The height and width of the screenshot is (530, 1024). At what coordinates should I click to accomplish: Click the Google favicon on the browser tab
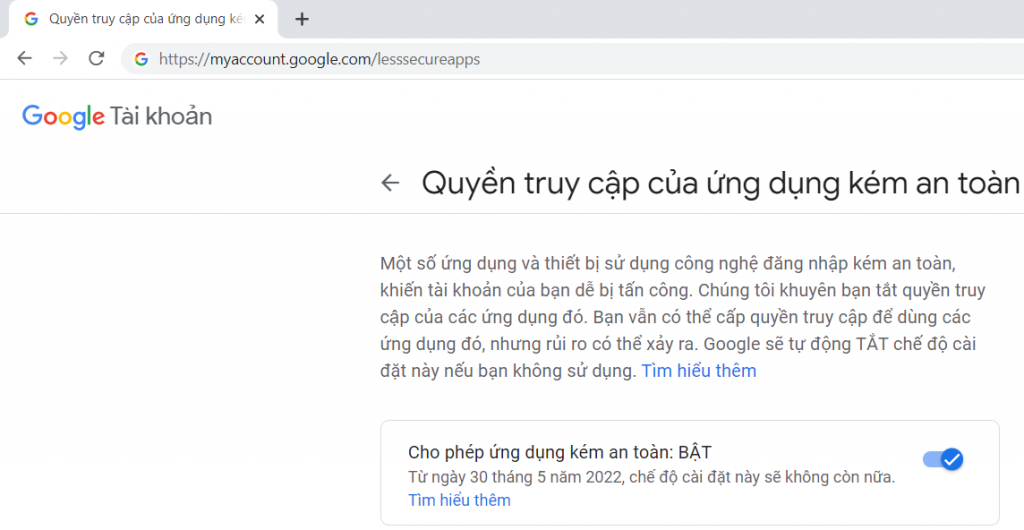coord(31,19)
